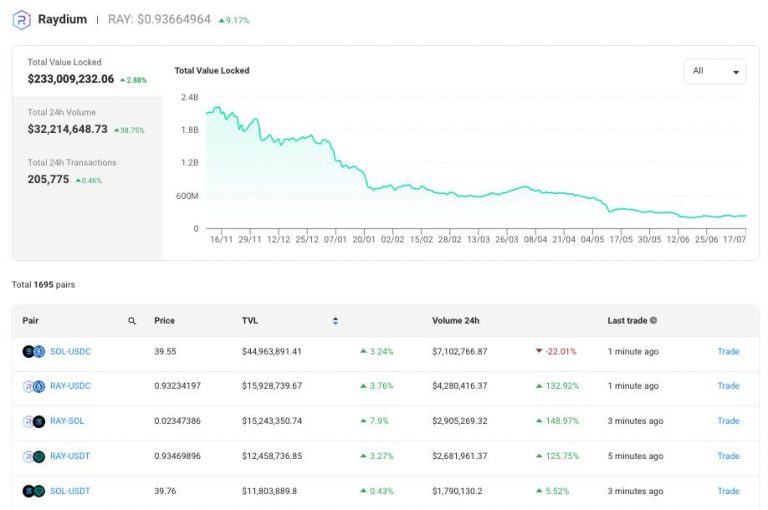Click Trade for the RAY-USDT pair
Viewport: 768px width, 510px height.
728,456
